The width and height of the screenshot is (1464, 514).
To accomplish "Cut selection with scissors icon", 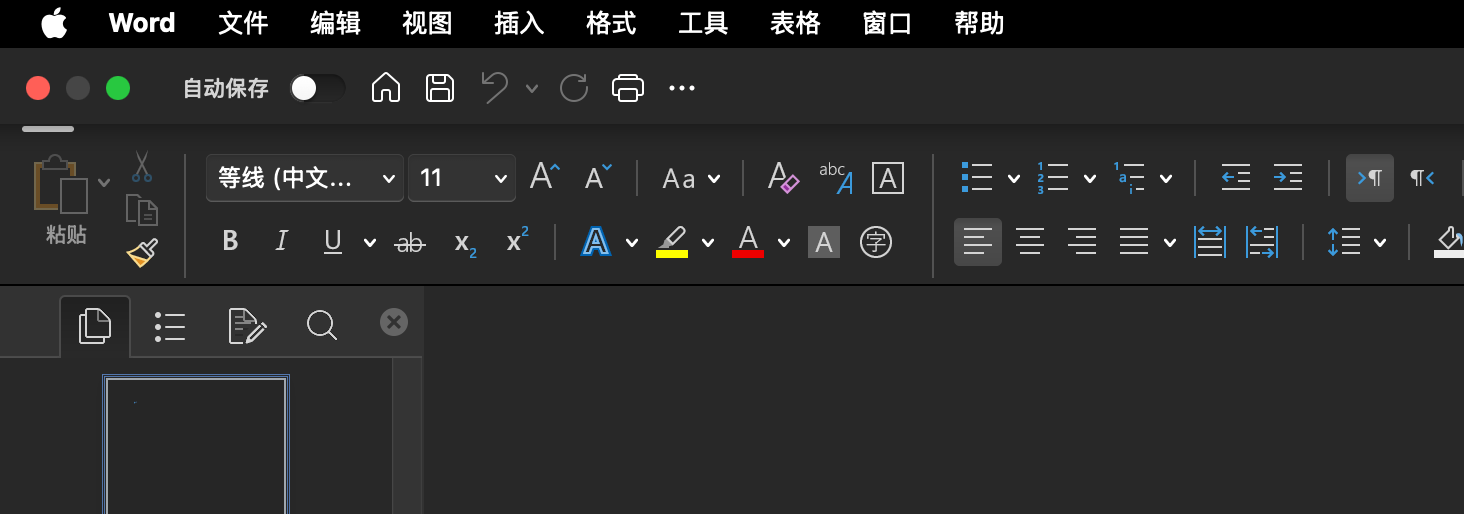I will pos(142,166).
